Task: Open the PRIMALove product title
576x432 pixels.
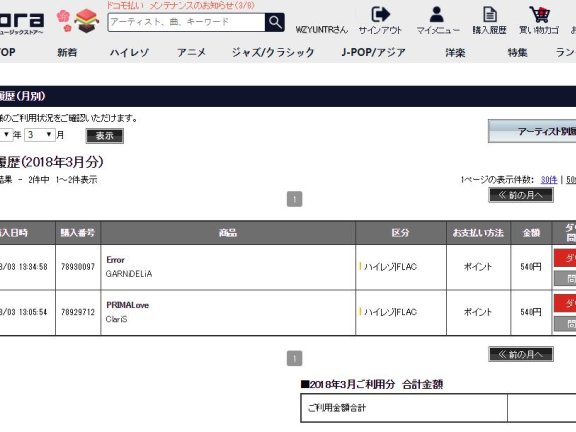Action: (x=127, y=305)
